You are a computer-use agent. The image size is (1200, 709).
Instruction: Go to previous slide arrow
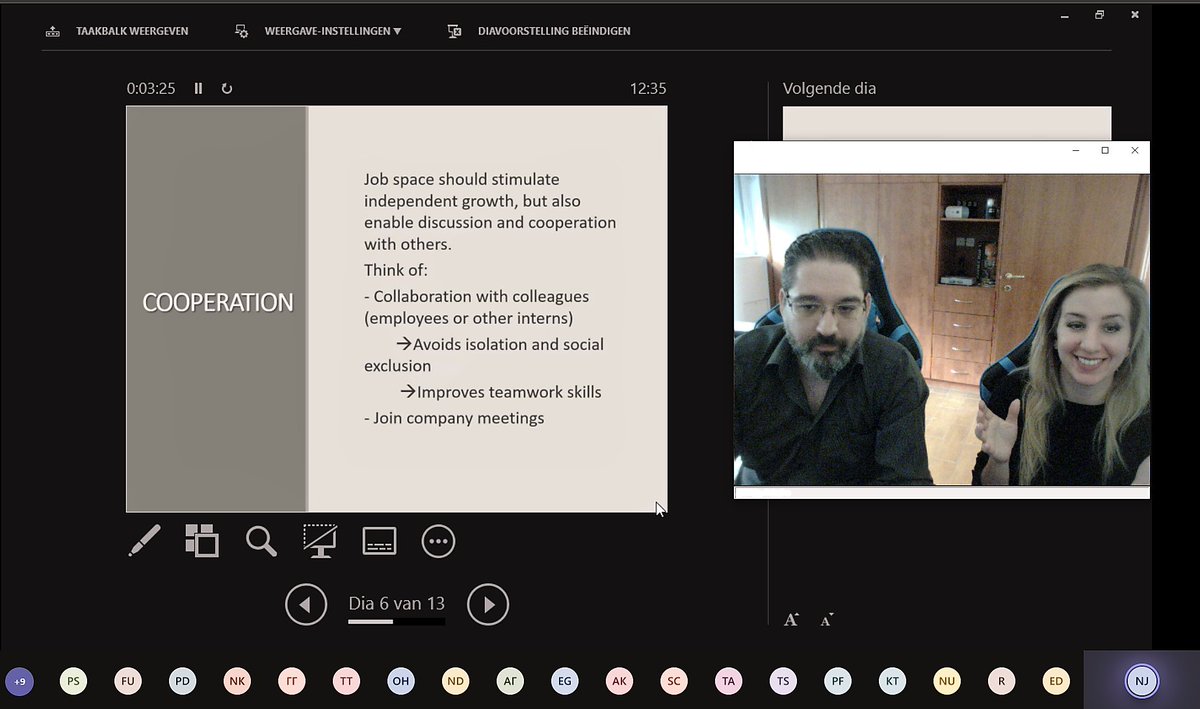[x=306, y=604]
